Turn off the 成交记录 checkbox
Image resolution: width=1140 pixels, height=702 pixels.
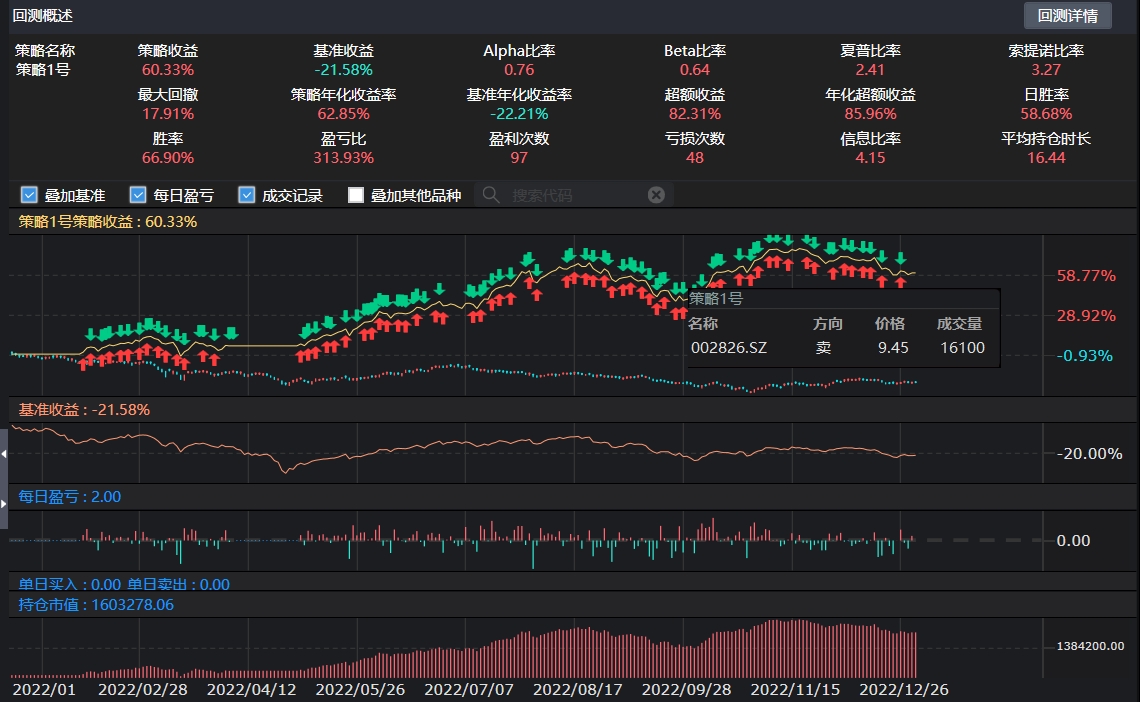pyautogui.click(x=246, y=195)
